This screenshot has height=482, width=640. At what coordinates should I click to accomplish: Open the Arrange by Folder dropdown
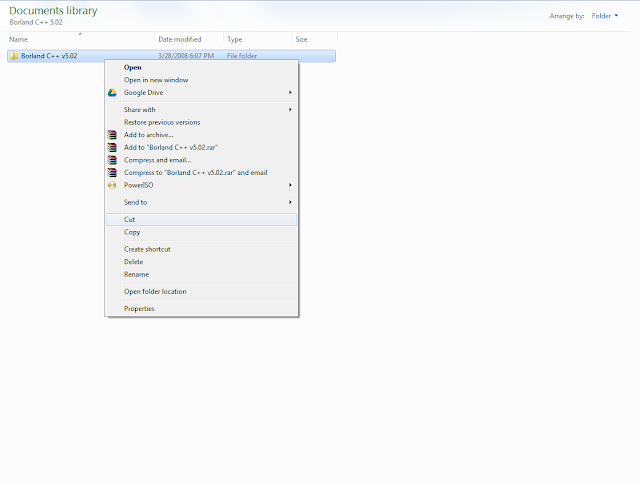tap(605, 16)
